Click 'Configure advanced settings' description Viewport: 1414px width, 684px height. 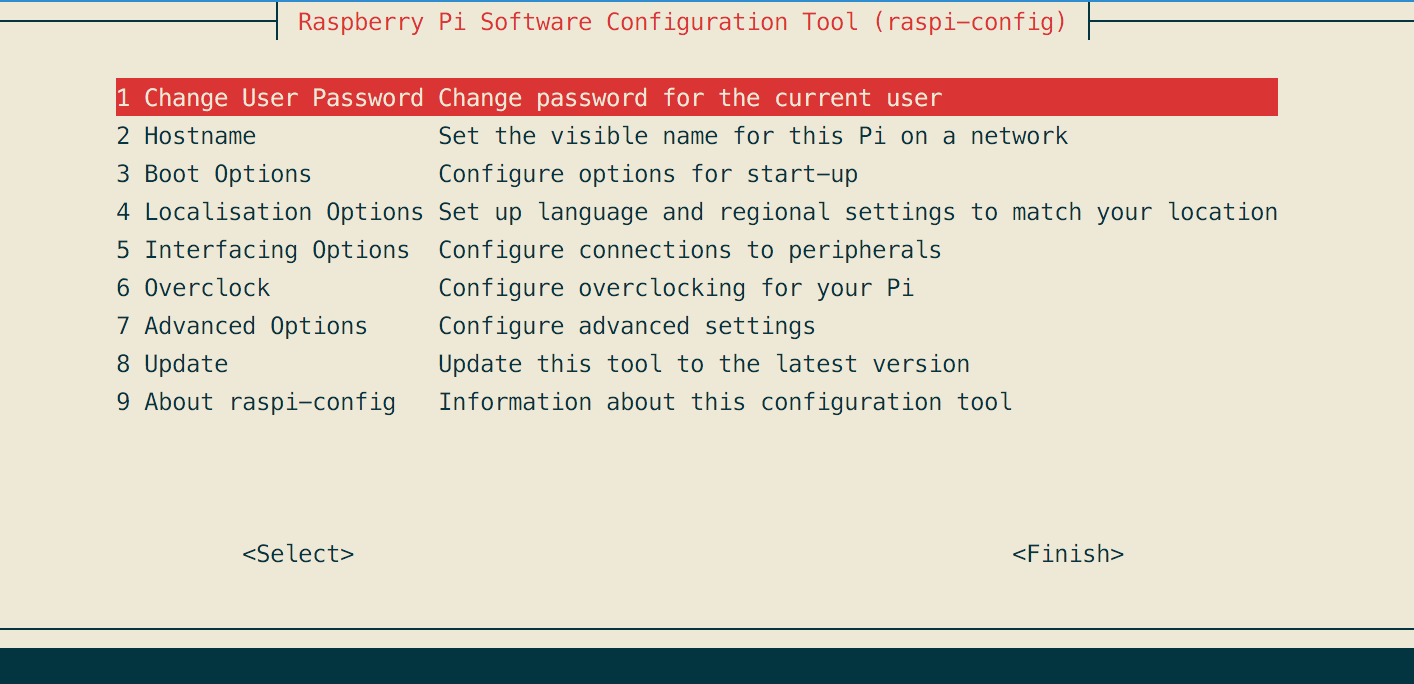pyautogui.click(x=627, y=326)
